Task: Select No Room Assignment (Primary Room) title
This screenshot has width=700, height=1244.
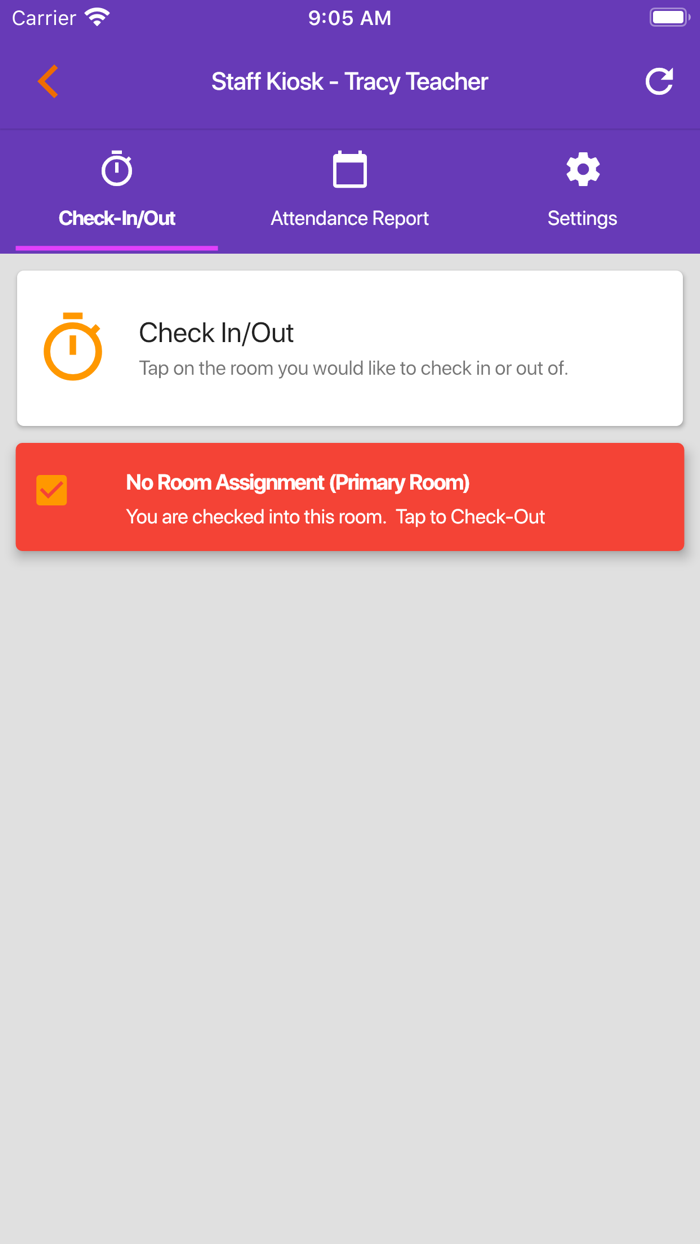Action: [298, 482]
